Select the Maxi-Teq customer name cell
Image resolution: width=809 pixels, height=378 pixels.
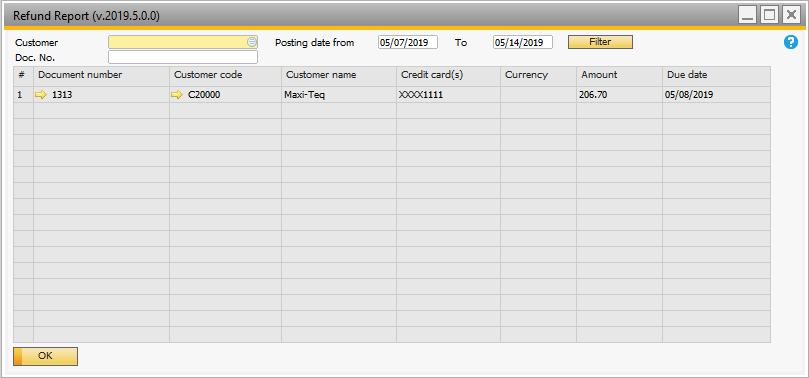339,95
